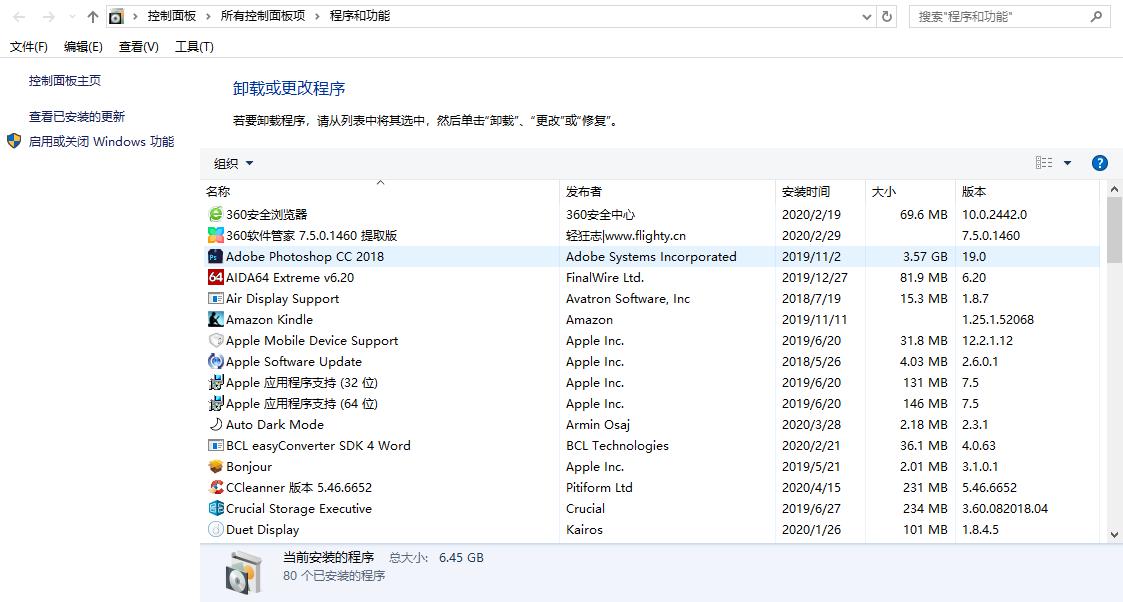Screen dimensions: 1123x602
Task: Open 启用或关闭 Windows 功能
Action: (x=102, y=141)
